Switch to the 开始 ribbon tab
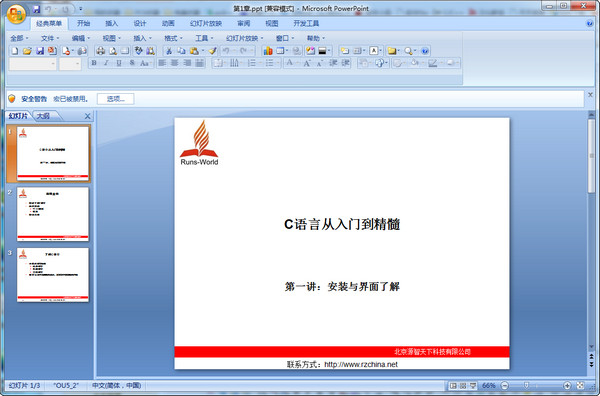 pos(83,23)
